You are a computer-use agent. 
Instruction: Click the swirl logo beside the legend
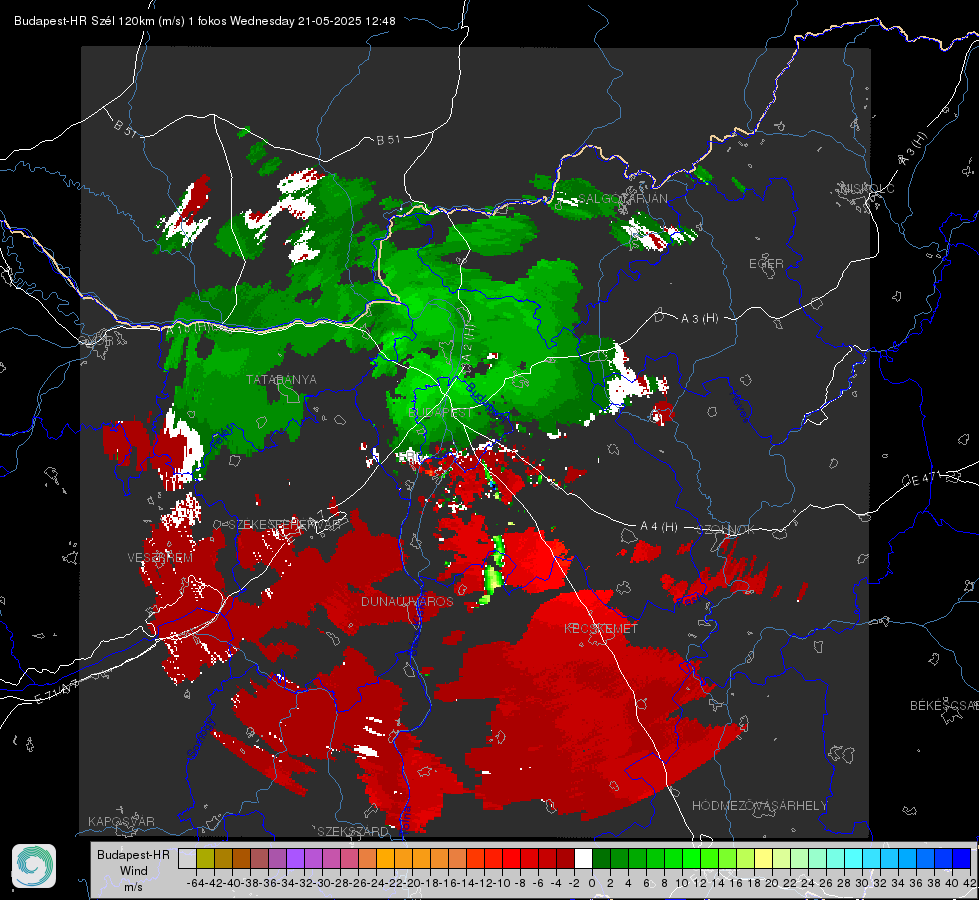(x=34, y=866)
